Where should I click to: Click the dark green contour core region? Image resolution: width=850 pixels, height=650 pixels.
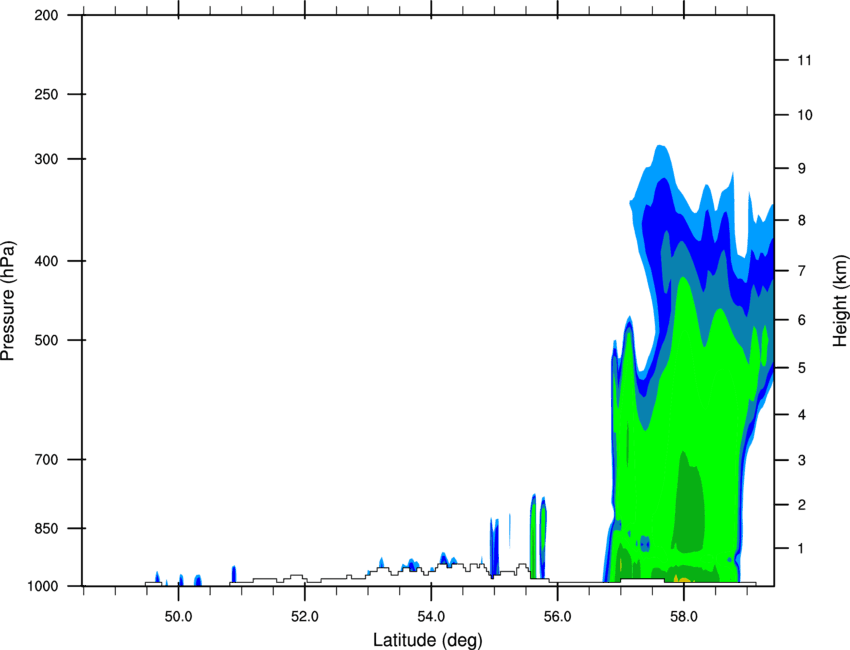point(687,504)
